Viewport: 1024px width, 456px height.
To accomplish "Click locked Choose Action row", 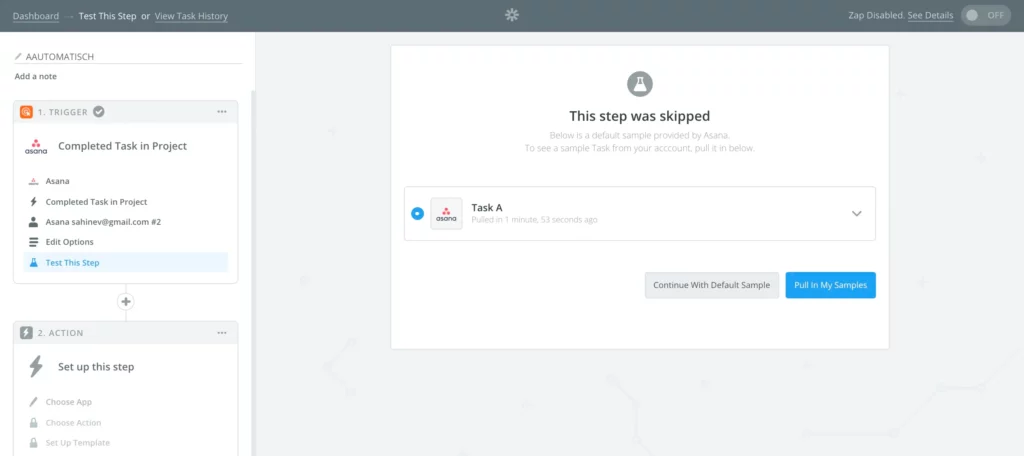I will pos(126,423).
